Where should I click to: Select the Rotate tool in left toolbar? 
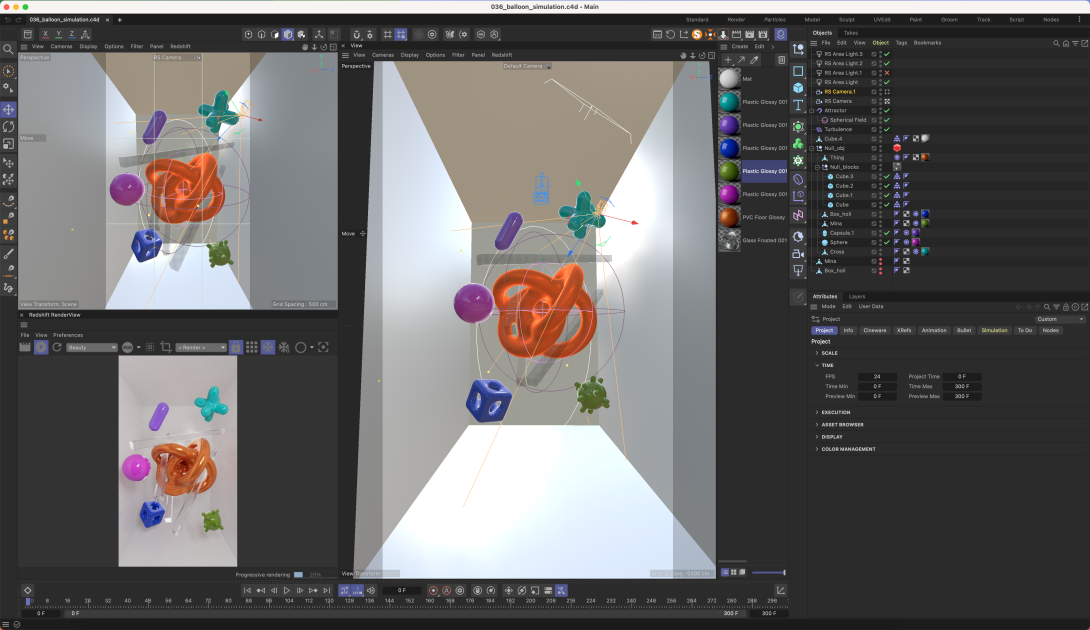[8, 127]
